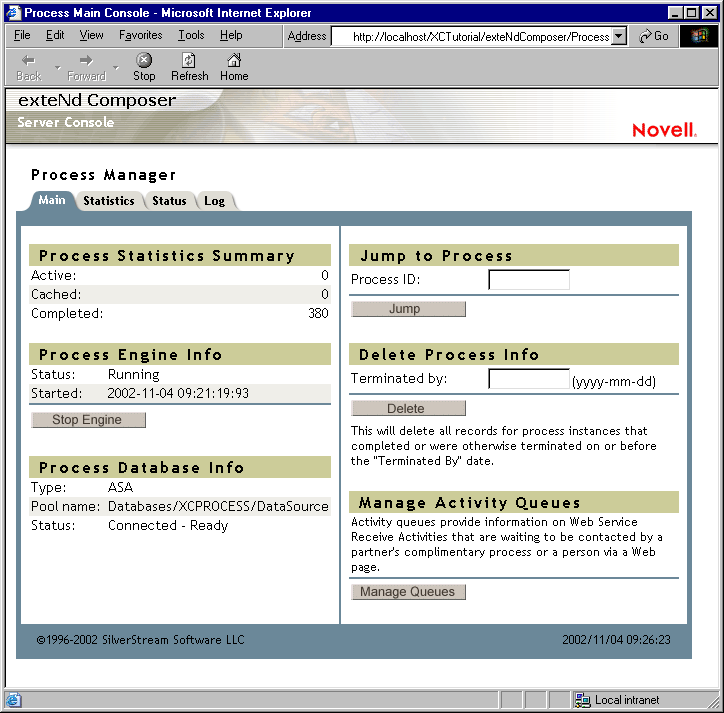Click the Started timestamp 2002-11-04 09:21:19:93

click(x=178, y=393)
